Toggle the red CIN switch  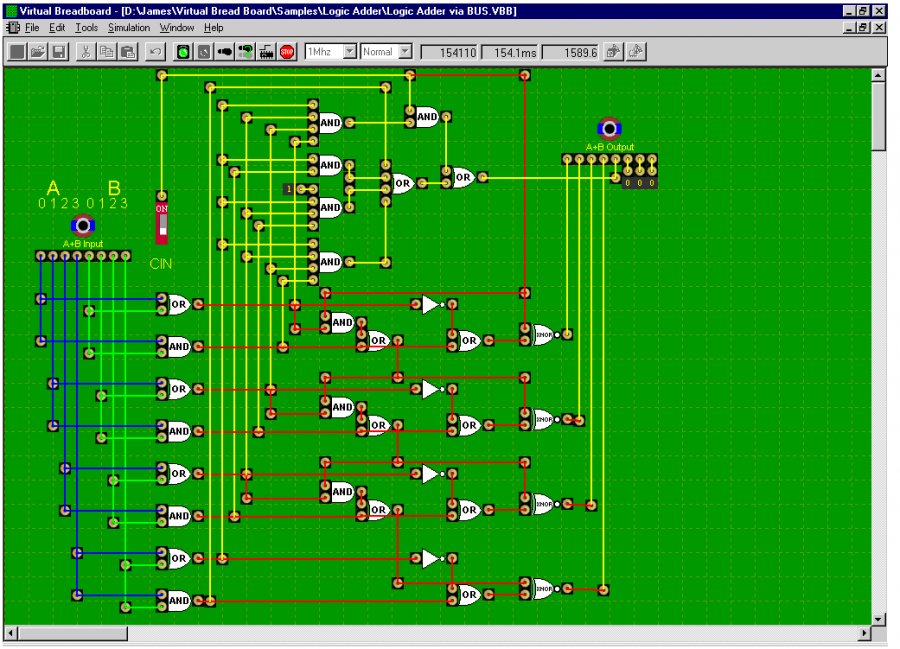pyautogui.click(x=162, y=223)
